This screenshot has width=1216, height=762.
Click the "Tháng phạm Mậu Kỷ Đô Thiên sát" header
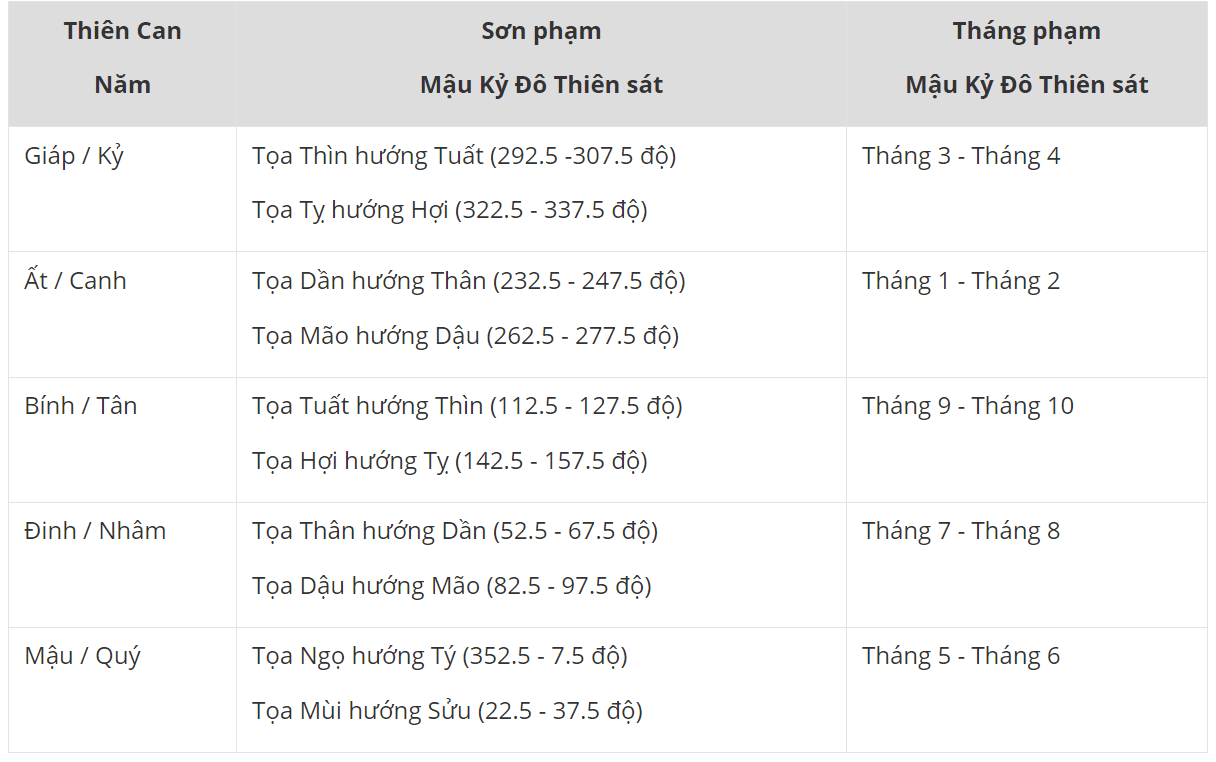(x=1026, y=58)
